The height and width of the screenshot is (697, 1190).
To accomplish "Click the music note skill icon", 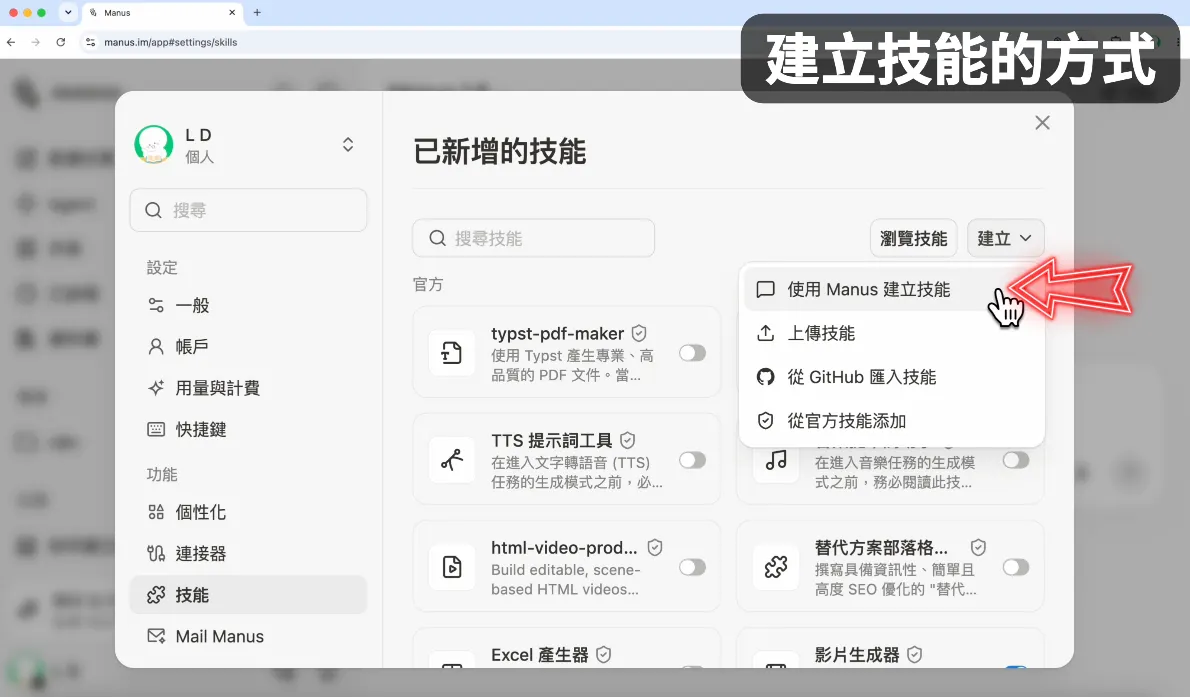I will [x=776, y=460].
